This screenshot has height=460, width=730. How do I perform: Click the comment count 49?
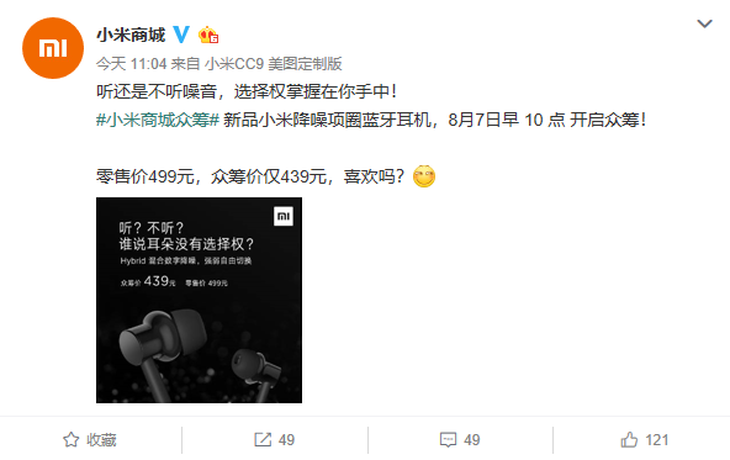(472, 440)
